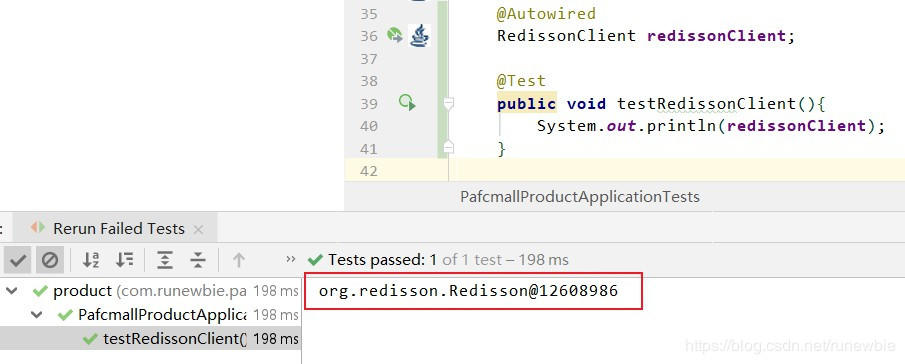Sort tests alphabetically
The height and width of the screenshot is (364, 905).
tap(91, 260)
